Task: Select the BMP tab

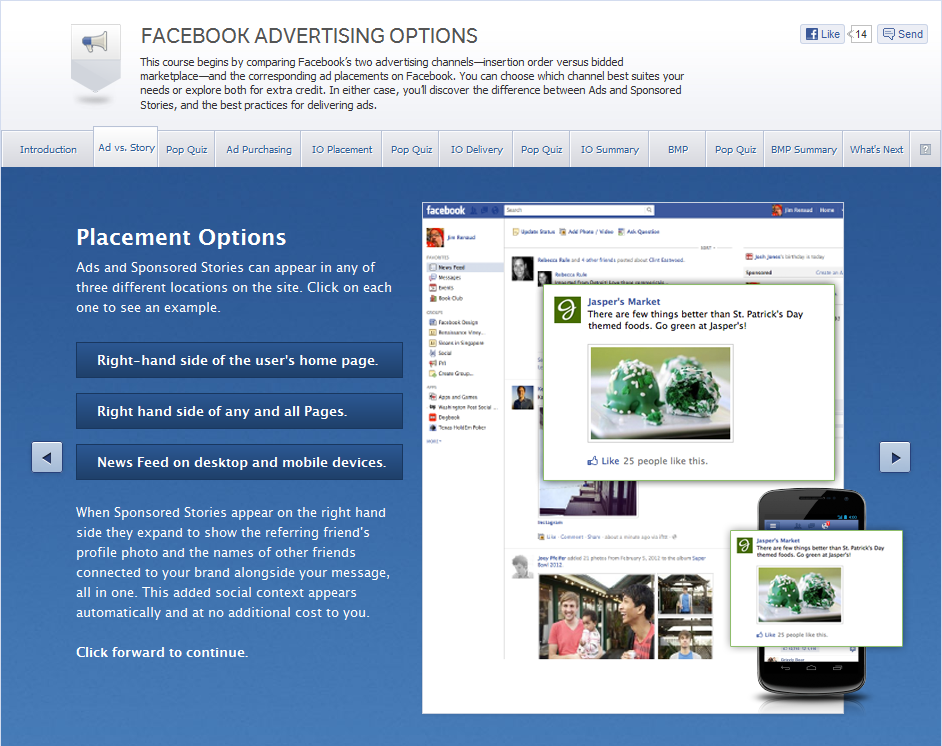Action: point(678,149)
